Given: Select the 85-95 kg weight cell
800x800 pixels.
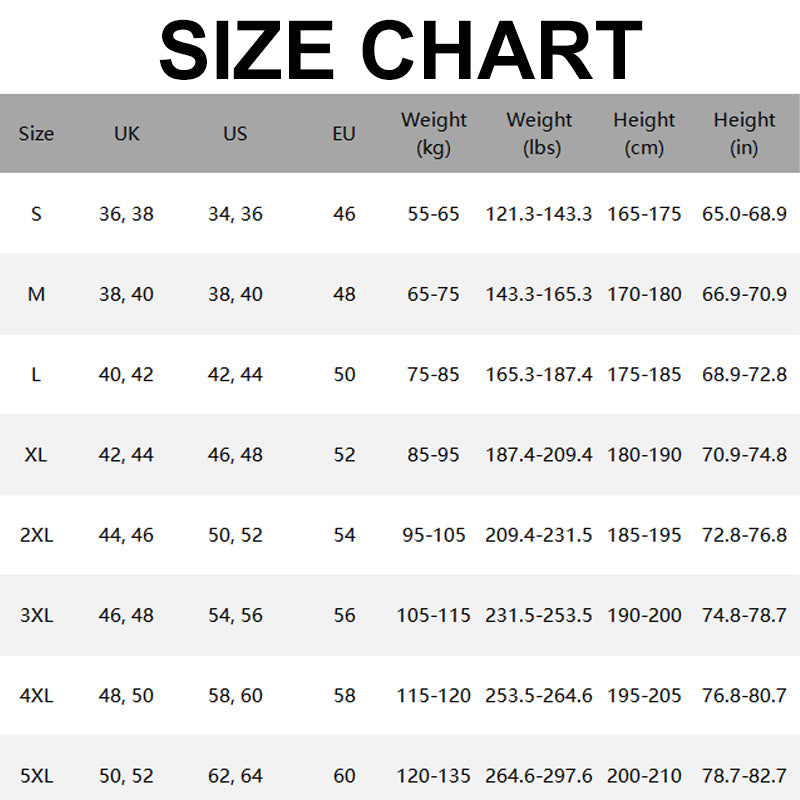Looking at the screenshot, I should pos(434,455).
